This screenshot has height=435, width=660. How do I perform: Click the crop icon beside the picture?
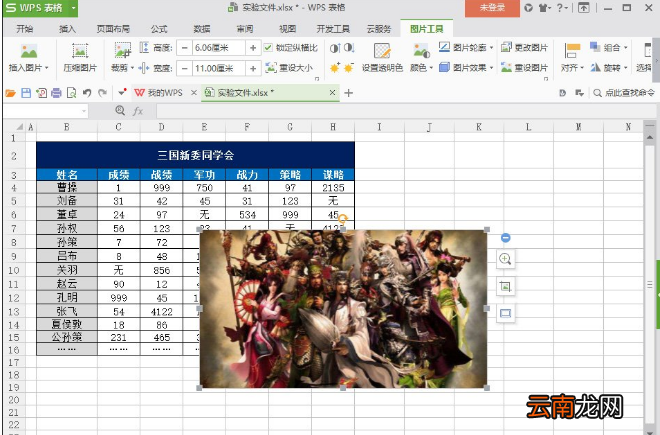(x=506, y=286)
